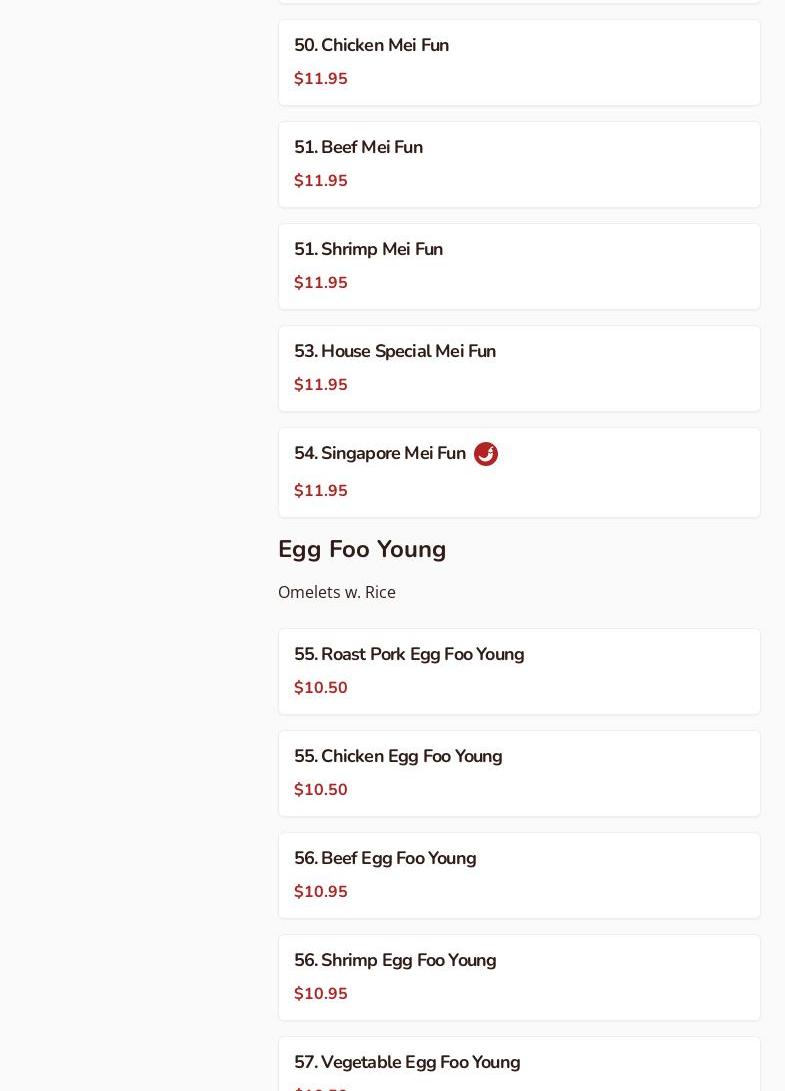
Task: Click the Egg Foo Young section heading
Action: (x=362, y=550)
